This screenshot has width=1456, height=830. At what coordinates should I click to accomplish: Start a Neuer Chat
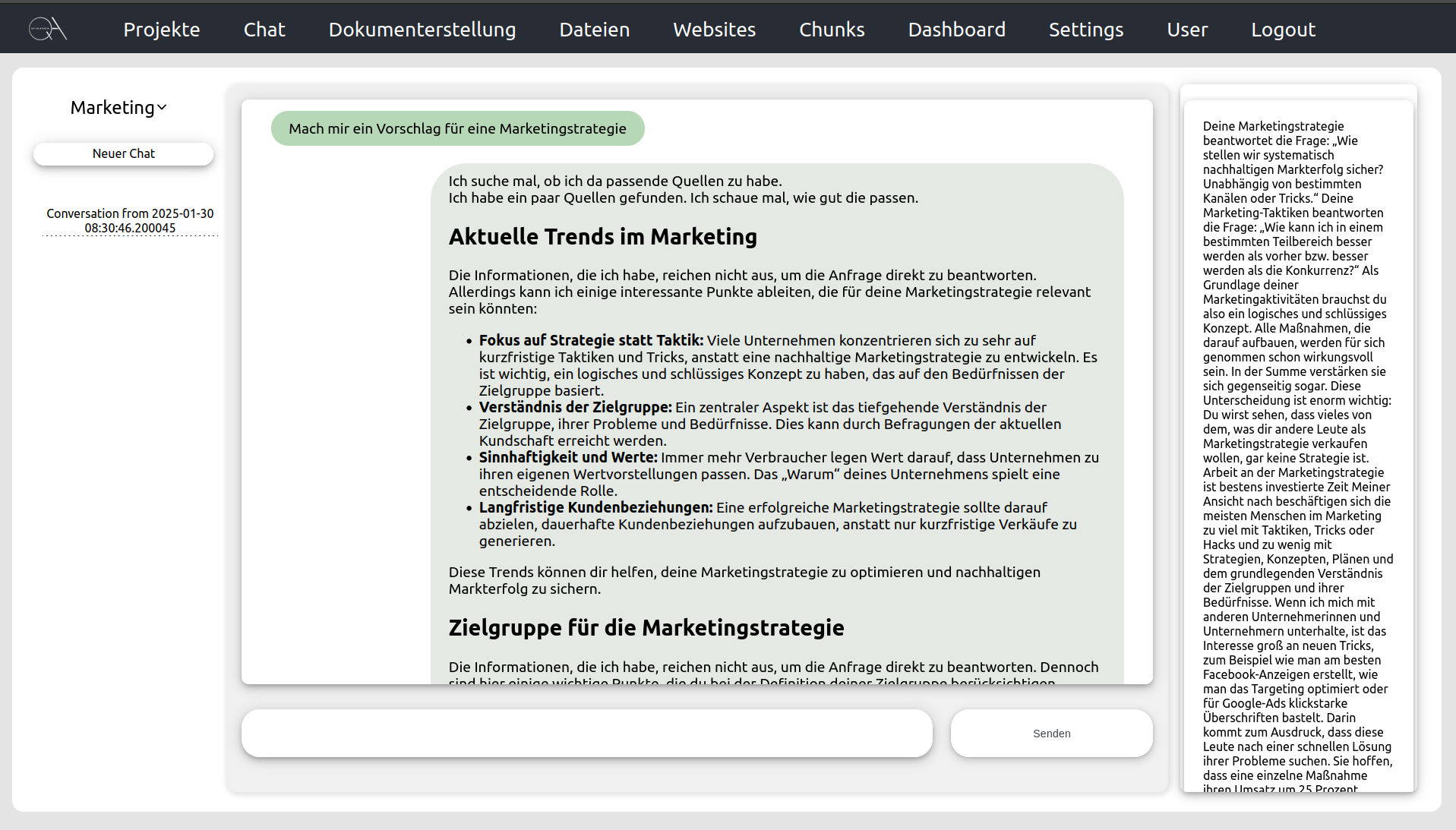(x=123, y=153)
